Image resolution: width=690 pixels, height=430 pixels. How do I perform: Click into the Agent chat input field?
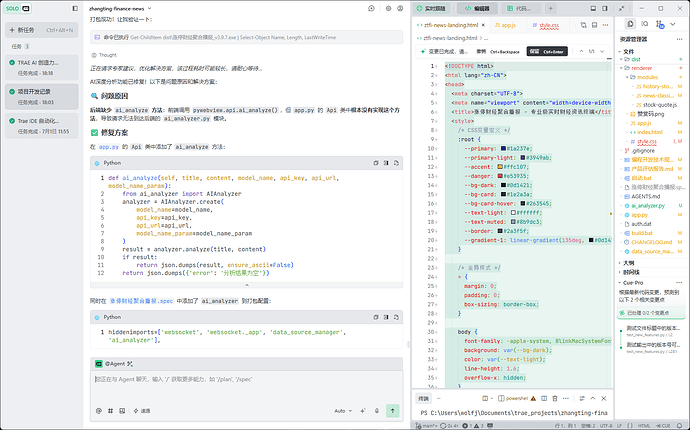[x=246, y=387]
